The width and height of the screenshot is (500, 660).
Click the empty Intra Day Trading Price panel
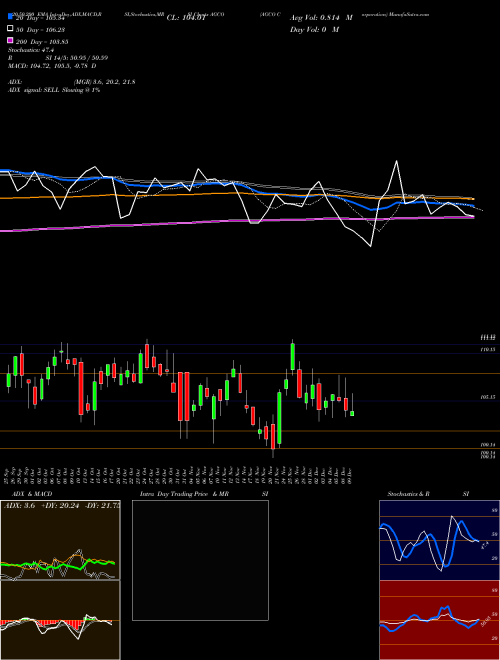[200, 560]
